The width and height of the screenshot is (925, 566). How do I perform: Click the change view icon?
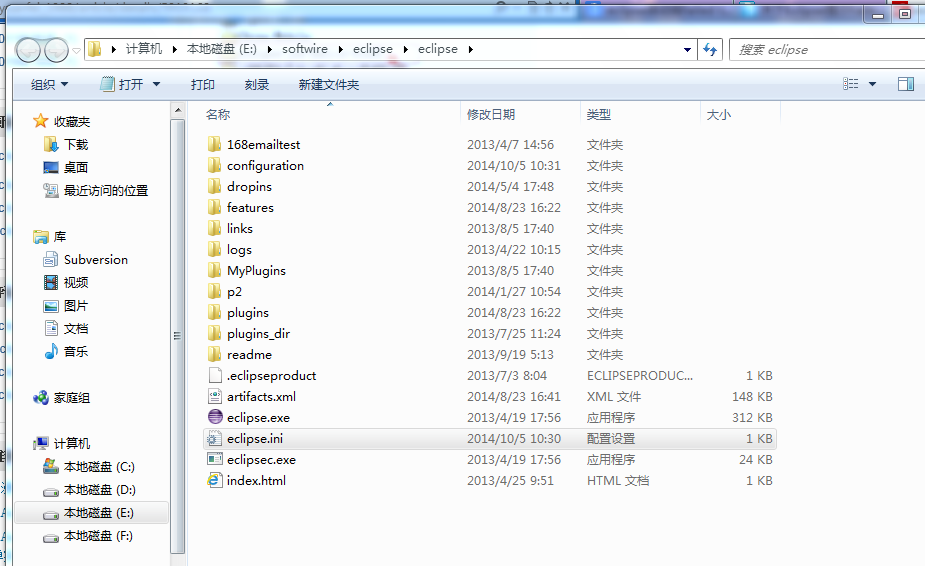tap(850, 84)
